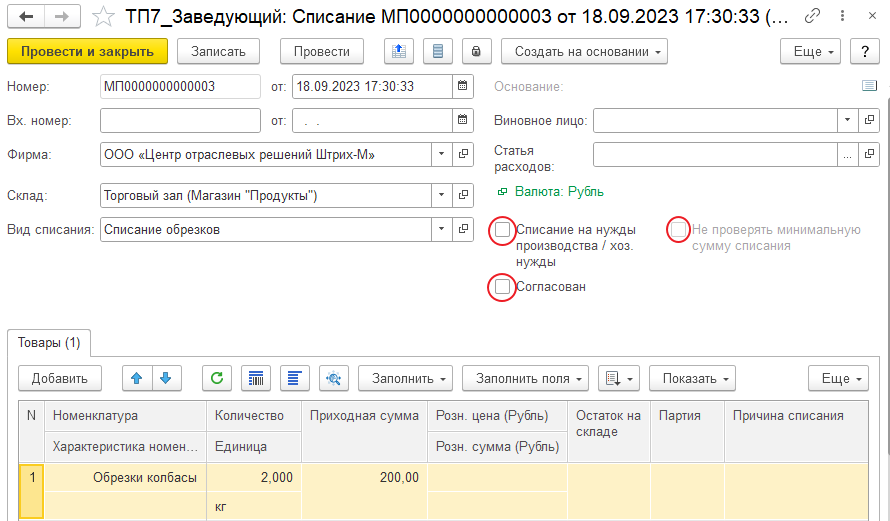Enable 'Списание на нужды производства' checkbox
The width and height of the screenshot is (890, 521).
pos(503,230)
